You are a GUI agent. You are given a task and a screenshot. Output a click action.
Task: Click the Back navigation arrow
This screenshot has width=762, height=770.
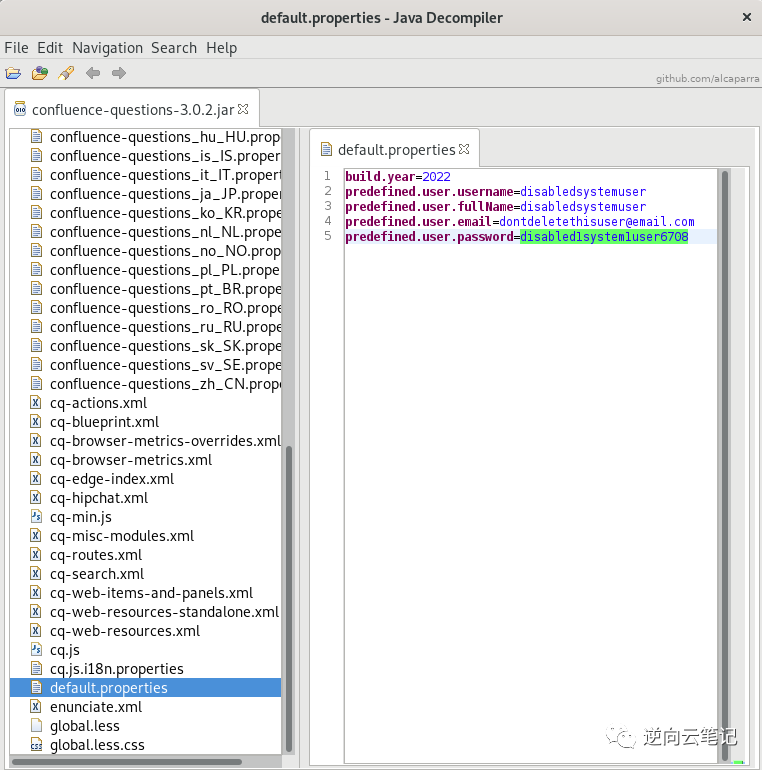click(93, 73)
